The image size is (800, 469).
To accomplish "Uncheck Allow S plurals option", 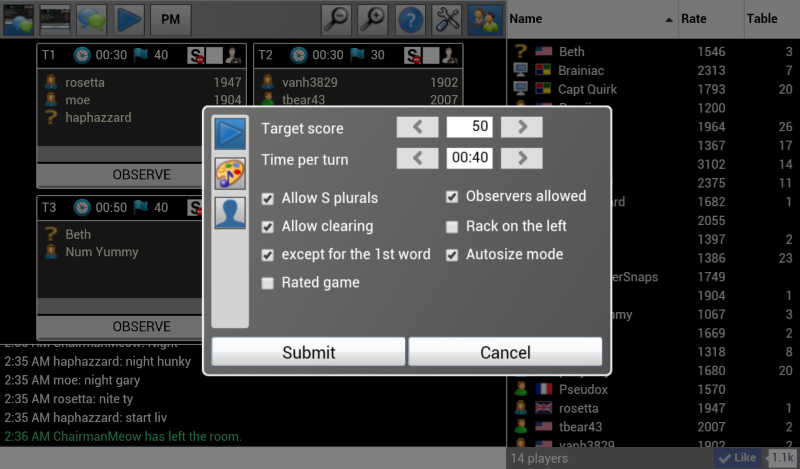I will coord(267,198).
